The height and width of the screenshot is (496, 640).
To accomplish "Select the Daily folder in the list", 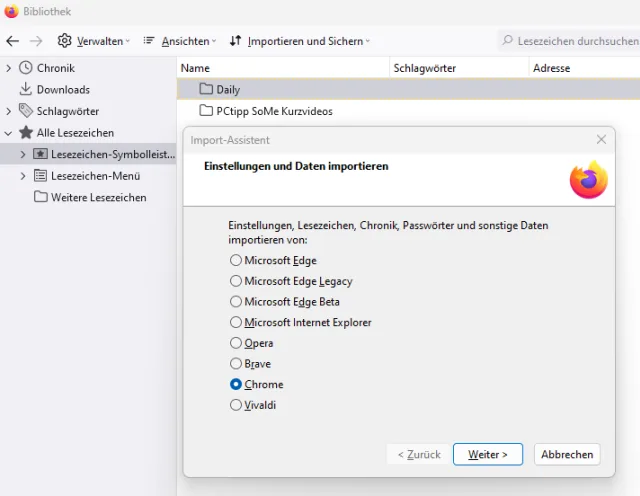I will pos(228,90).
